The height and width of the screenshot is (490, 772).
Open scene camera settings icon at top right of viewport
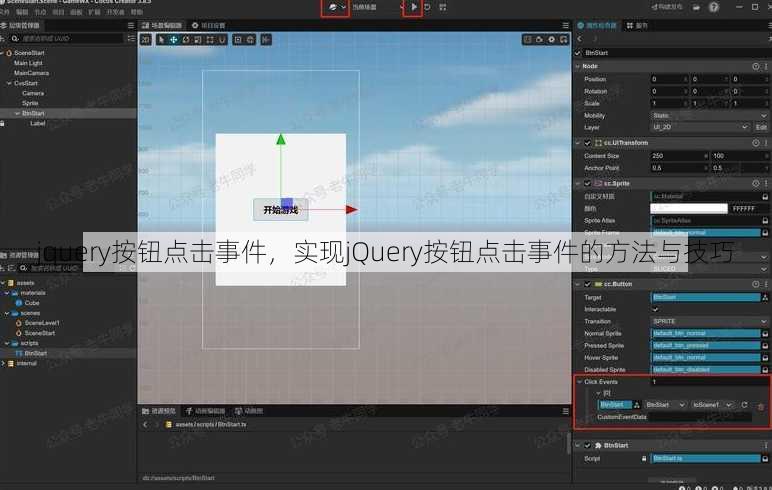[540, 39]
